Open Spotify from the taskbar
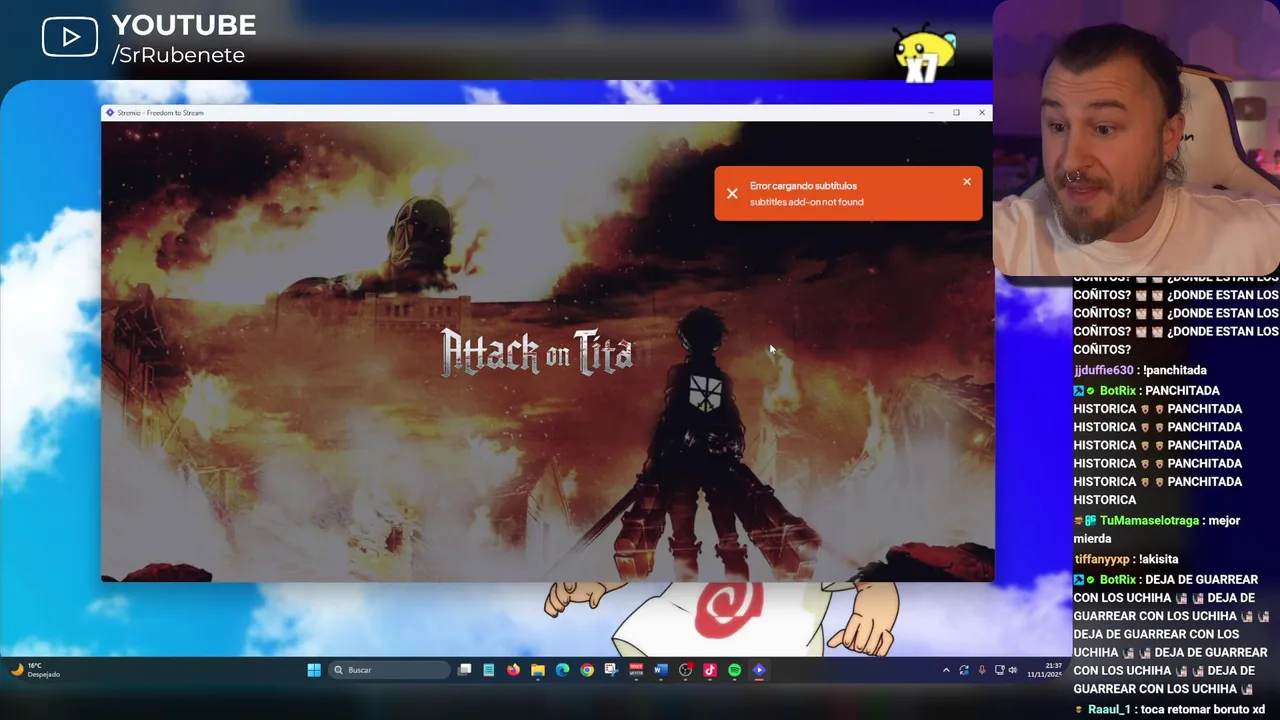The height and width of the screenshot is (720, 1280). [x=734, y=670]
